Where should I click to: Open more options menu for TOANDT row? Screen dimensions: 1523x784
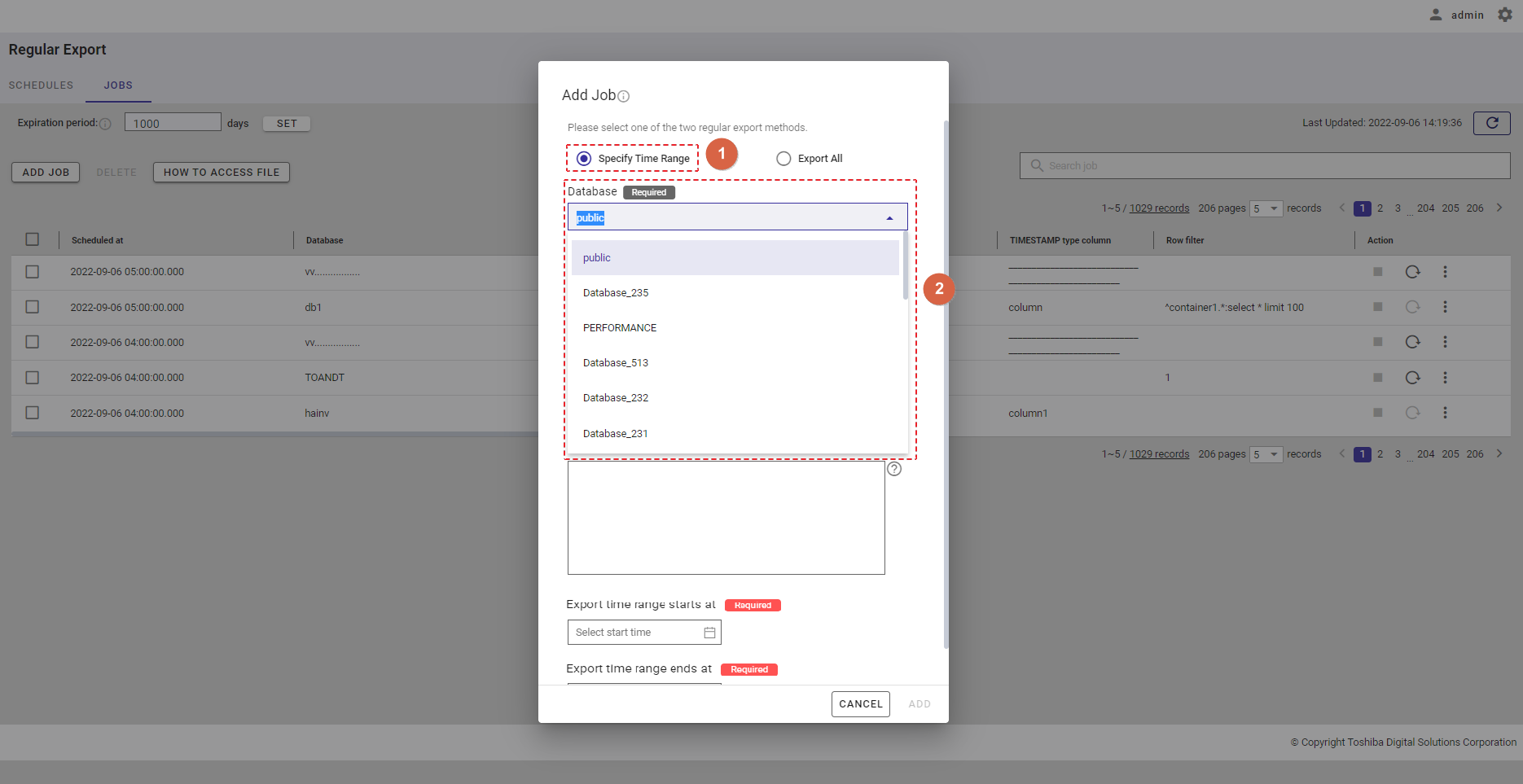[x=1445, y=378]
